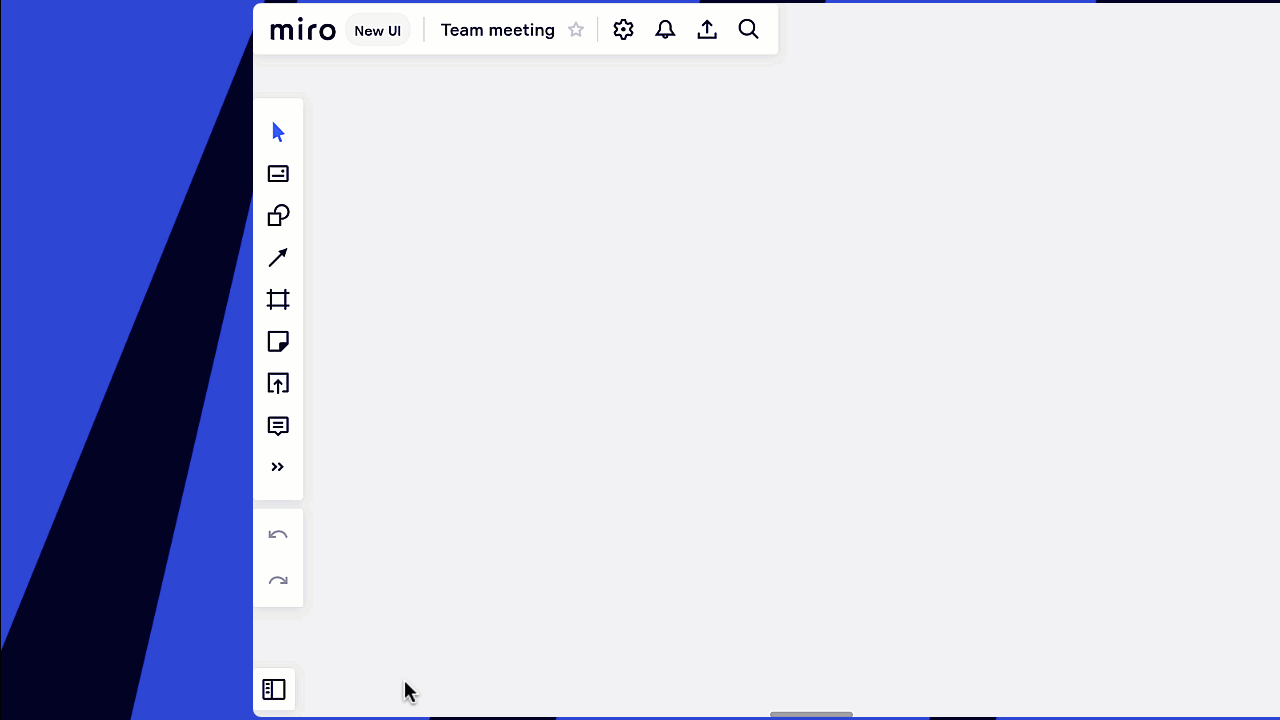The width and height of the screenshot is (1280, 720).
Task: Click the New UI badge
Action: click(x=377, y=31)
